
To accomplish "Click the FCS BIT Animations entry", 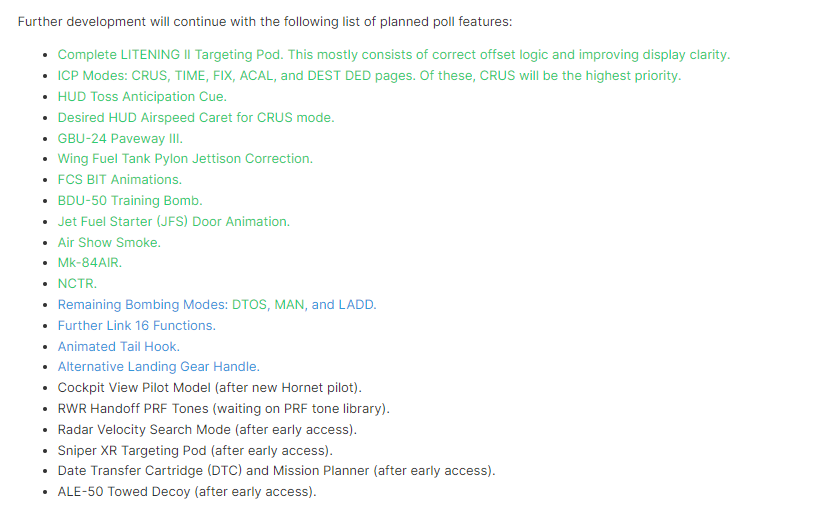I will pos(119,180).
